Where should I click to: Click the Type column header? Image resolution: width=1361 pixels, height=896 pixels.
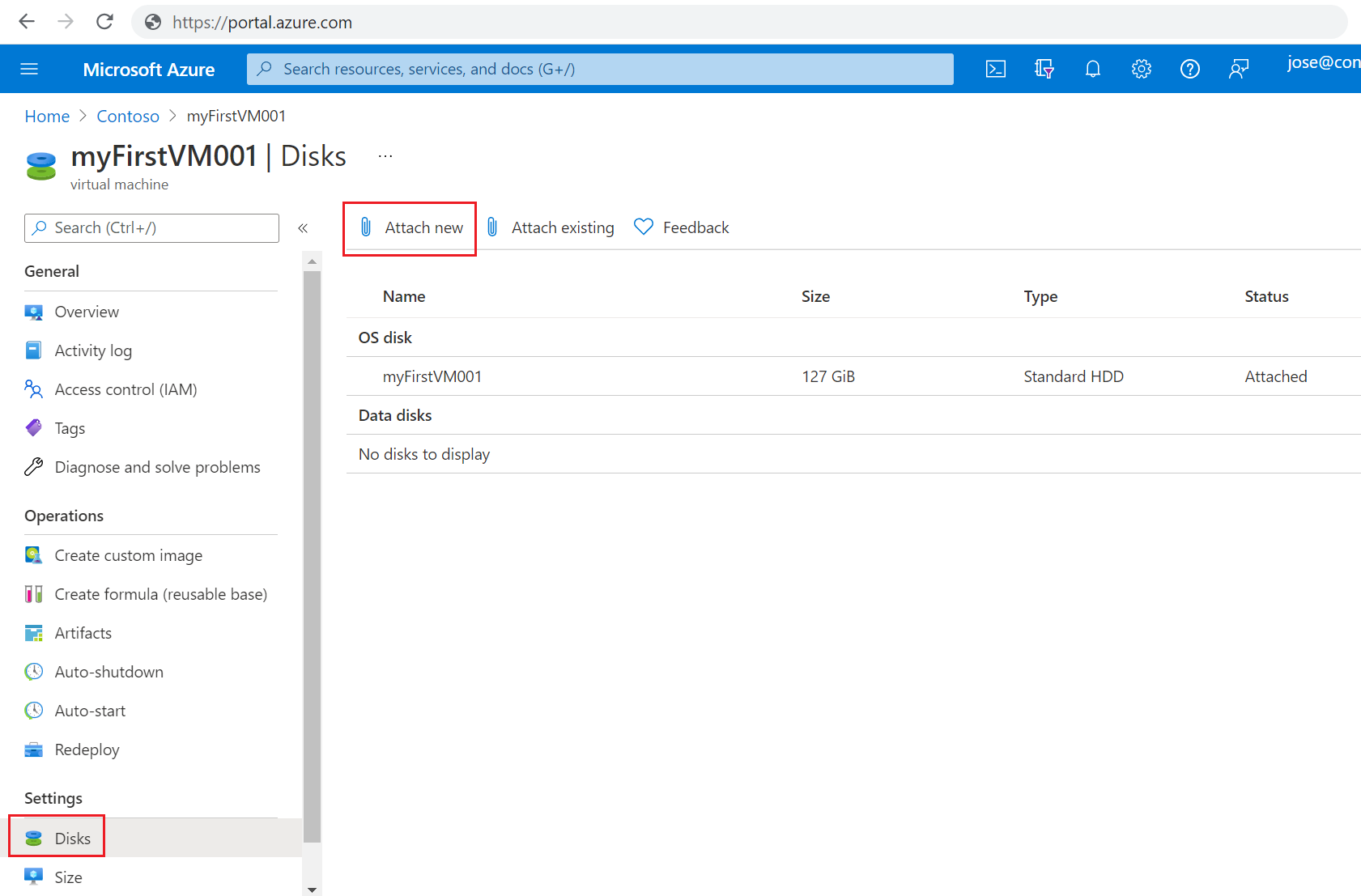[1040, 296]
